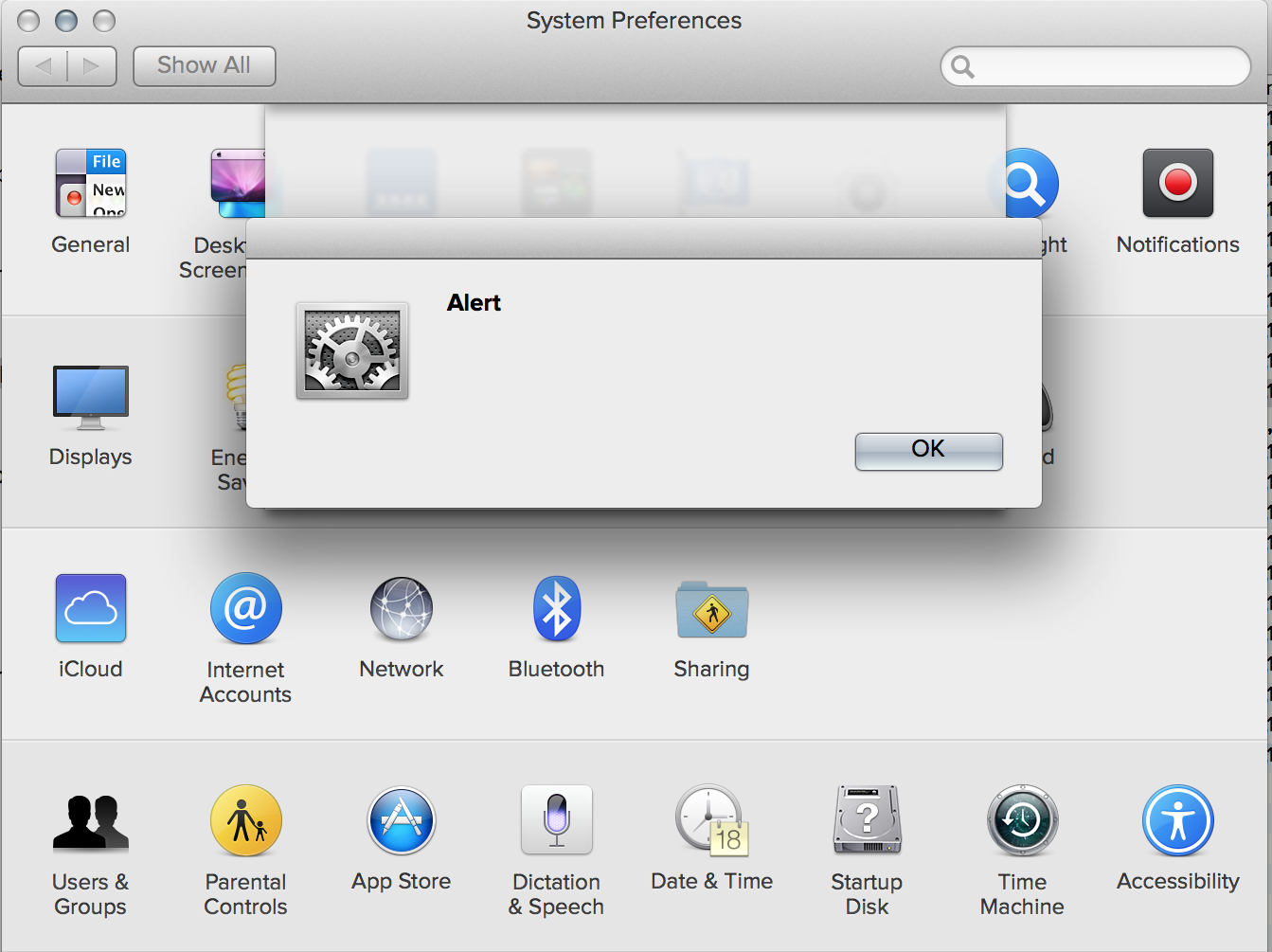1272x952 pixels.
Task: Open the Accessibility preferences pane
Action: point(1177,820)
